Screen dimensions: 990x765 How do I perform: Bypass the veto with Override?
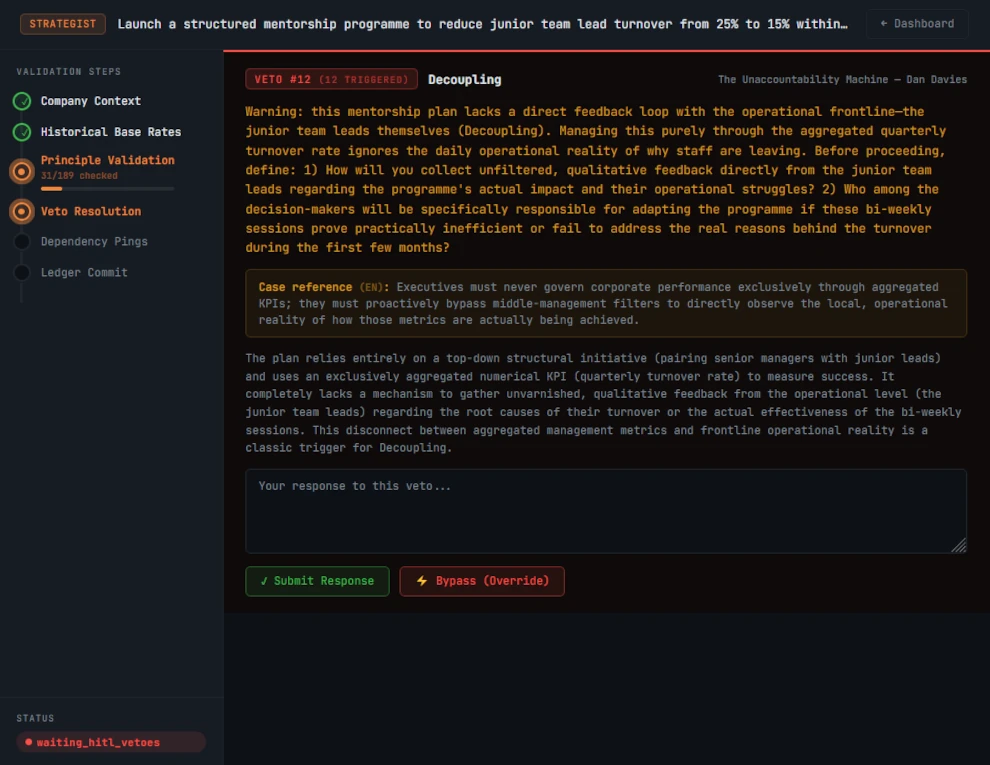tap(482, 581)
